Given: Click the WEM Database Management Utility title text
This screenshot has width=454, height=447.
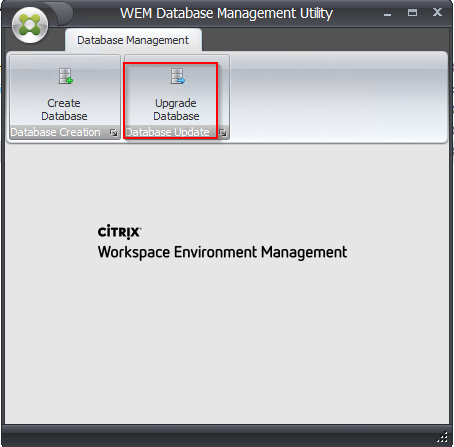Looking at the screenshot, I should tap(226, 14).
